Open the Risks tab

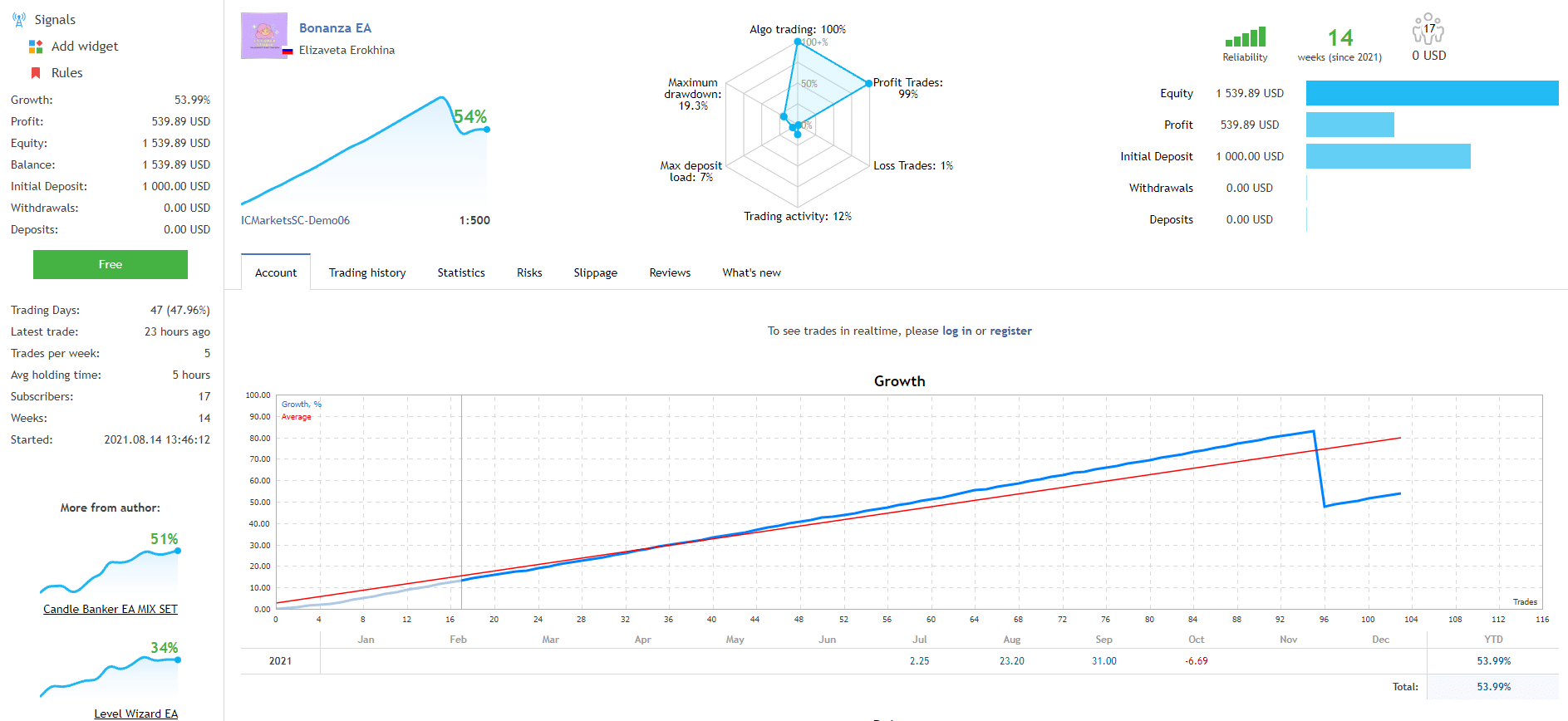click(x=529, y=272)
